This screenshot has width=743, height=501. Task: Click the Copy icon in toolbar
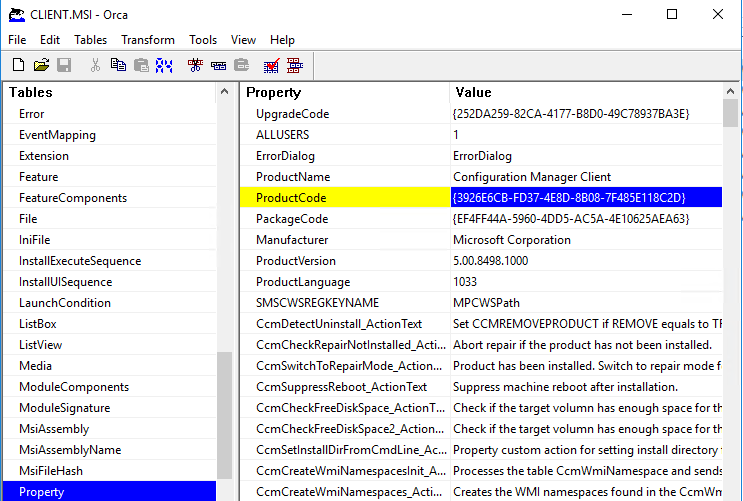point(119,66)
